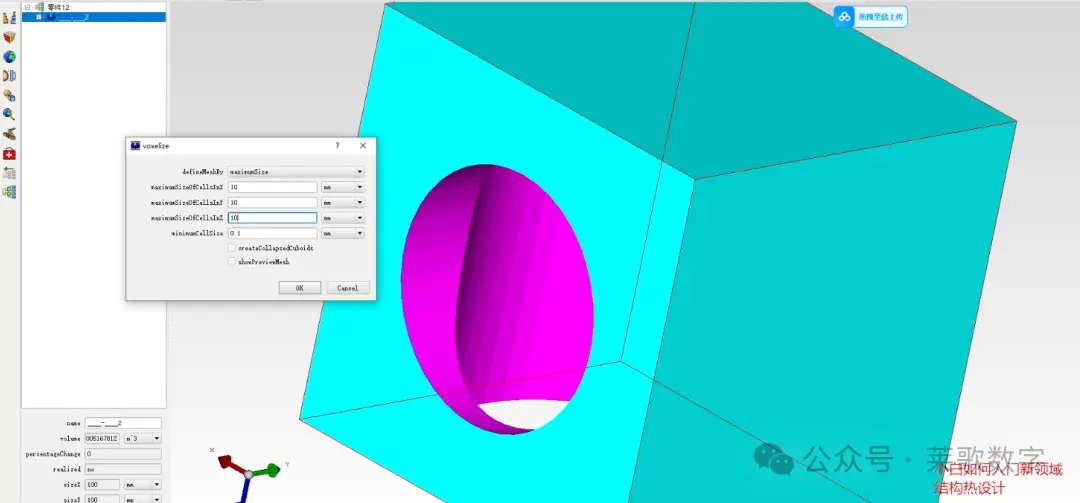Open unit dropdown for maximumSizeOfCellsInX
Screen dimensions: 1080x503
[x=343, y=187]
